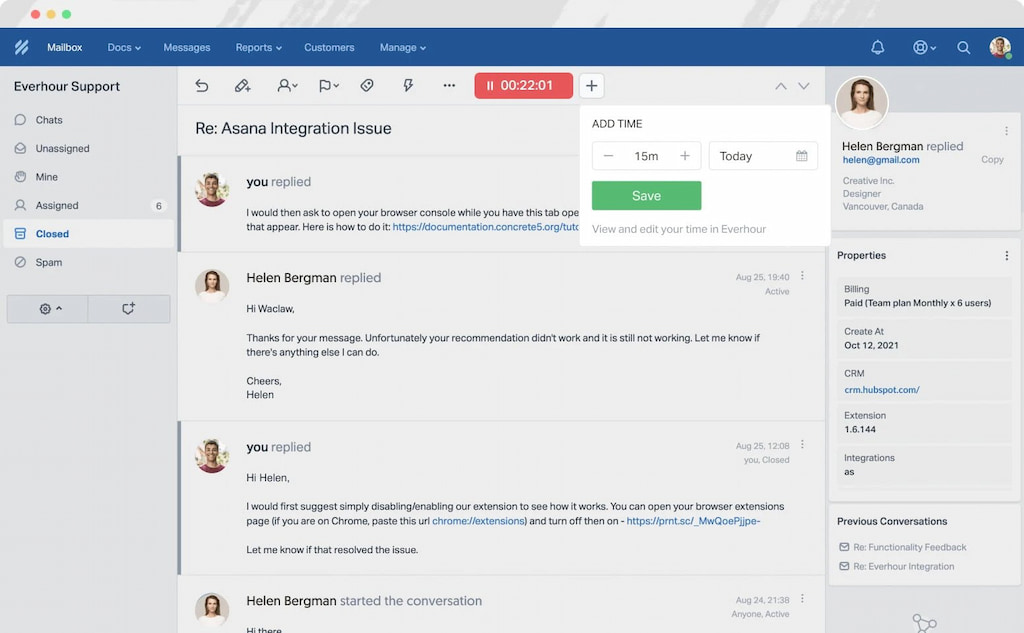Image resolution: width=1024 pixels, height=633 pixels.
Task: Collapse the previous message using the up chevron
Action: 781,86
